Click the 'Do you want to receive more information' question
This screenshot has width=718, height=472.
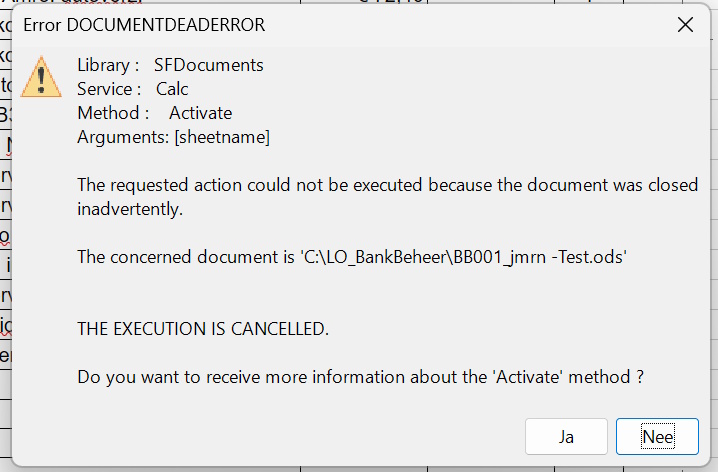tap(360, 376)
